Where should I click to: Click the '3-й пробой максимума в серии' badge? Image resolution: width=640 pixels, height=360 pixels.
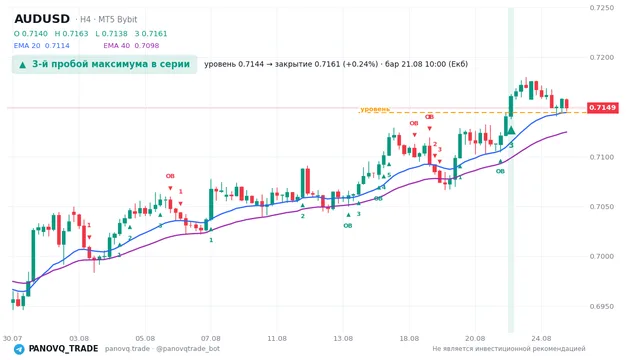point(104,64)
